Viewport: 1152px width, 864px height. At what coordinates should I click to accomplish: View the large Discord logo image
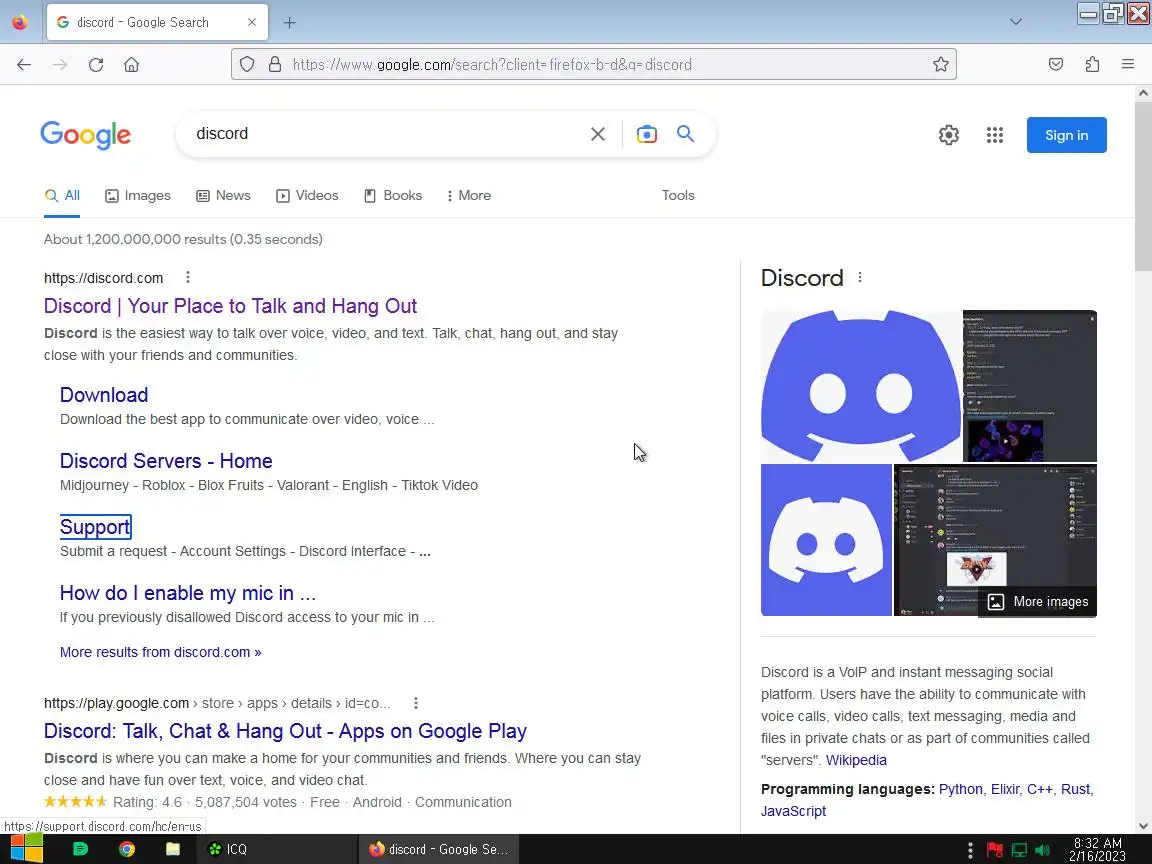pos(860,386)
